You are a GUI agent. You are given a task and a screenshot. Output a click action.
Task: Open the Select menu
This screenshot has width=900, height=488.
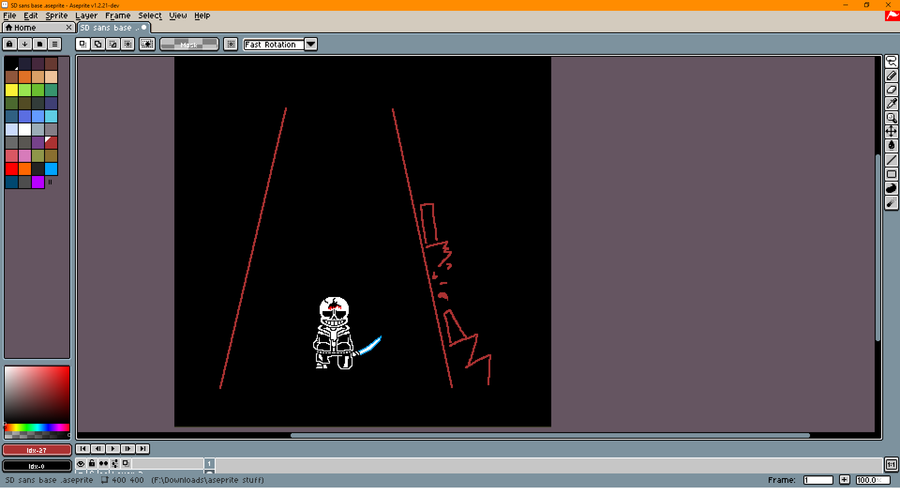(x=150, y=16)
